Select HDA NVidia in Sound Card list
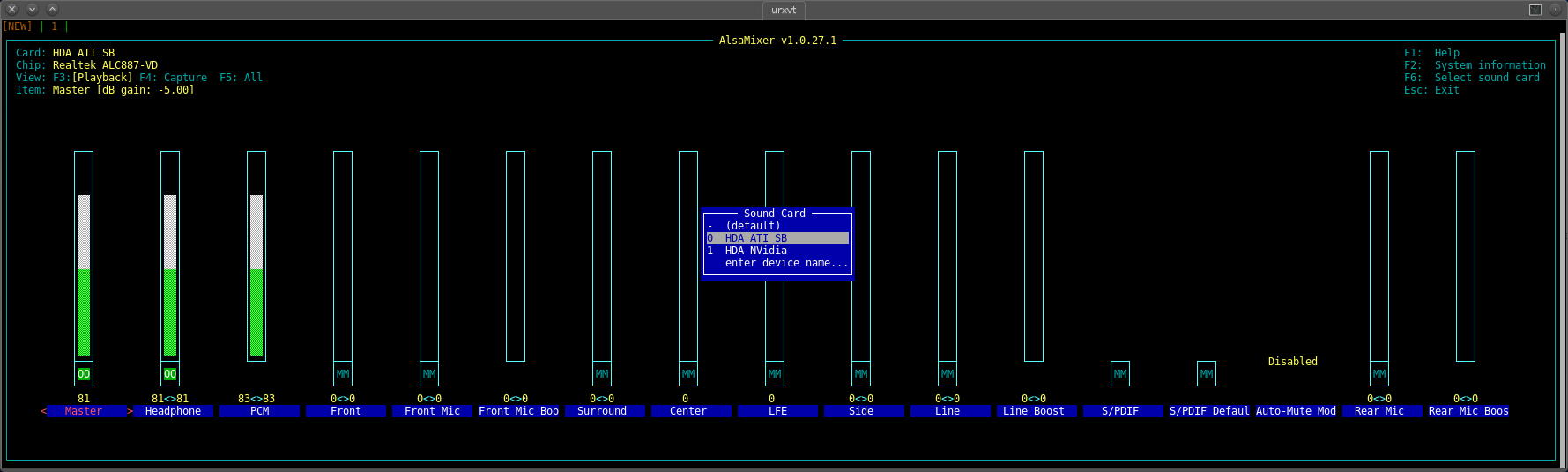 755,251
